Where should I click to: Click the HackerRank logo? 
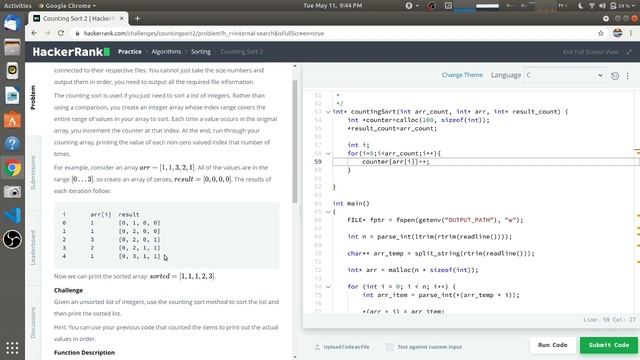[x=71, y=52]
